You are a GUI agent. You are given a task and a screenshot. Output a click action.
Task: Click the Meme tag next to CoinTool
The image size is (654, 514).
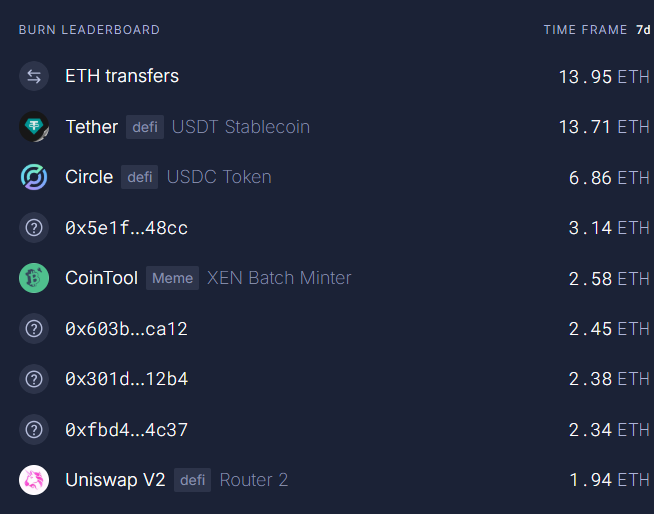172,278
